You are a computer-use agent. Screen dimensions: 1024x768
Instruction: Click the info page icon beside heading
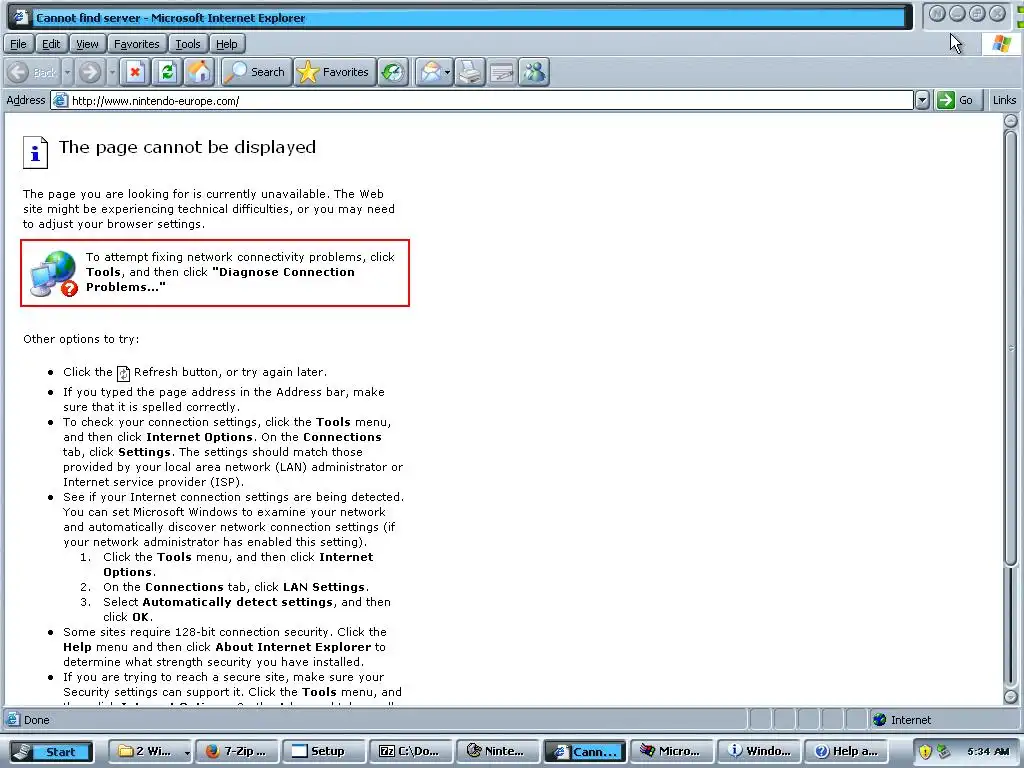pyautogui.click(x=35, y=152)
